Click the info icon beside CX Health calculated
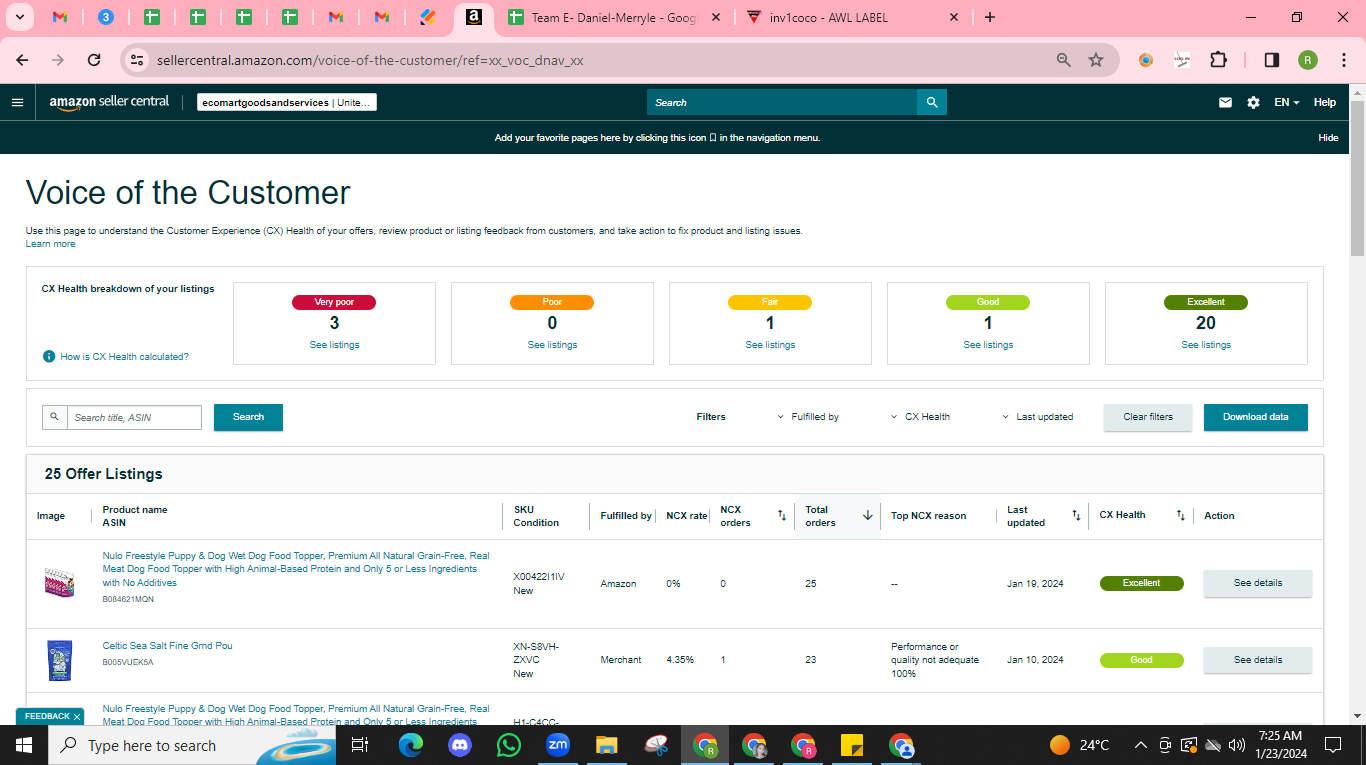This screenshot has width=1366, height=765. coord(49,356)
